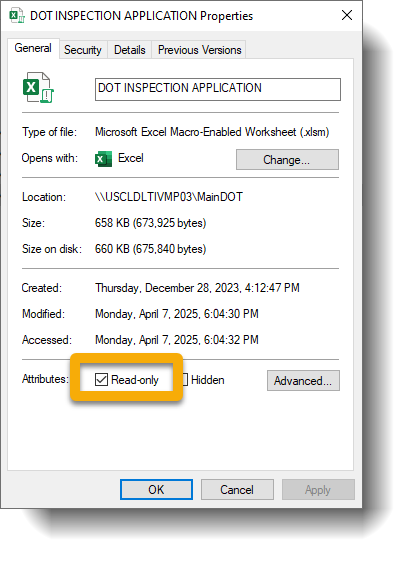
Task: Click the 'Attributes:' label
Action: coord(45,379)
